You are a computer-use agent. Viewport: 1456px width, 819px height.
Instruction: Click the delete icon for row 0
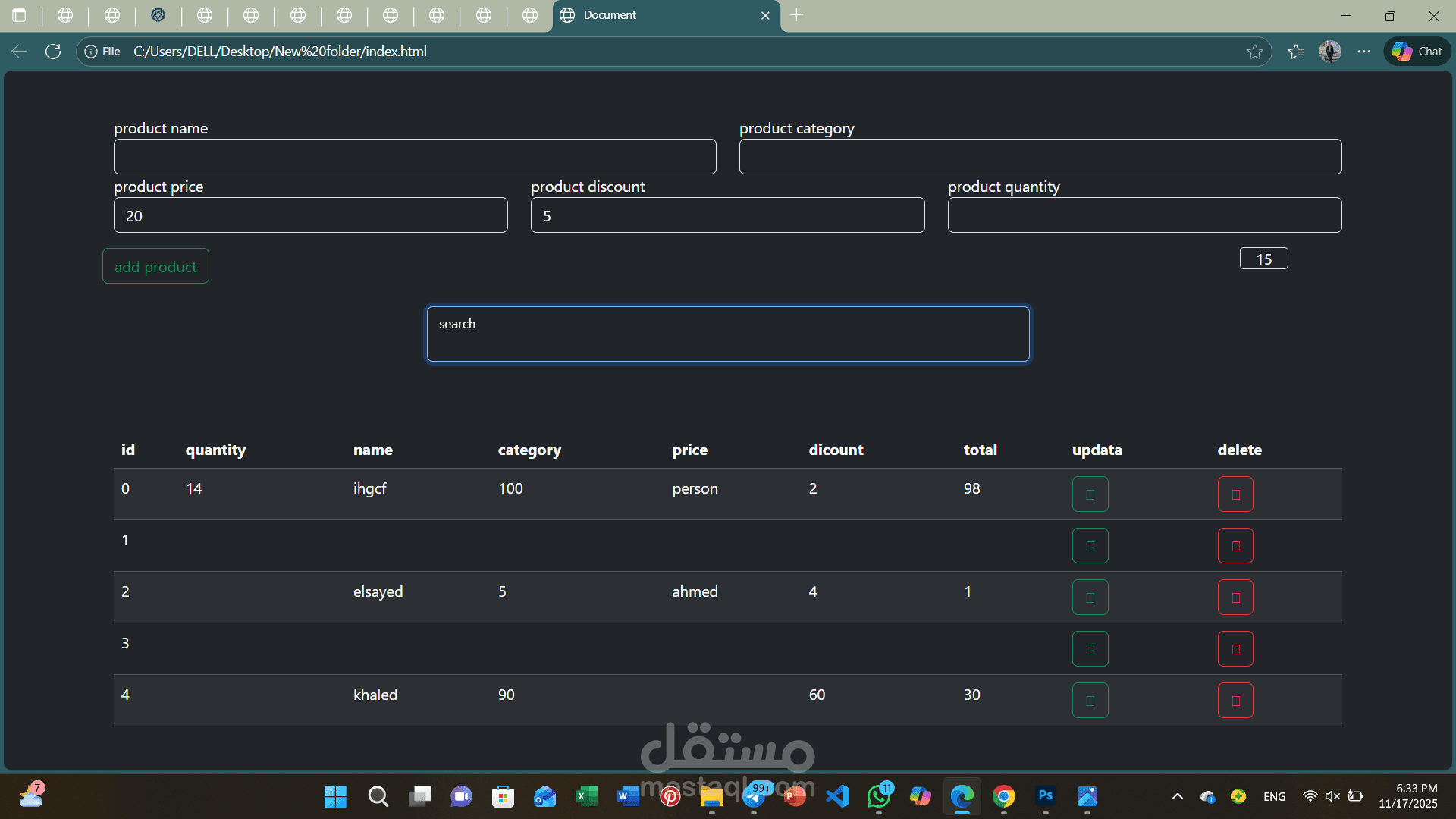[x=1235, y=494]
